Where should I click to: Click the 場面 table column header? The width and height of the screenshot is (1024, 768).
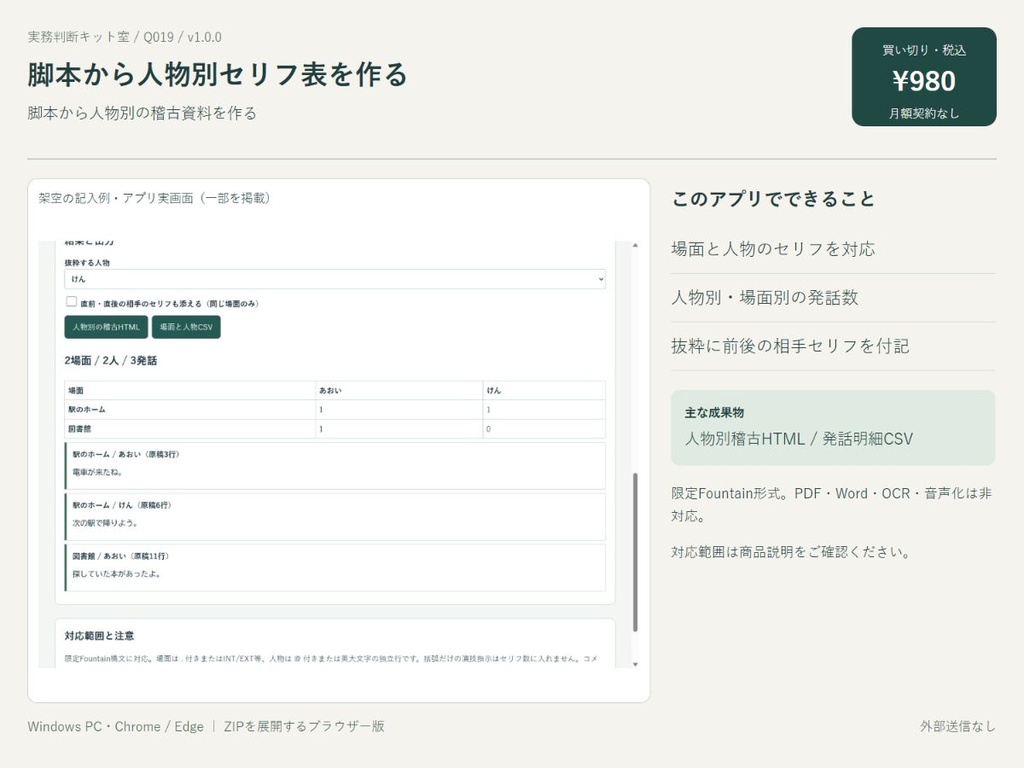190,390
